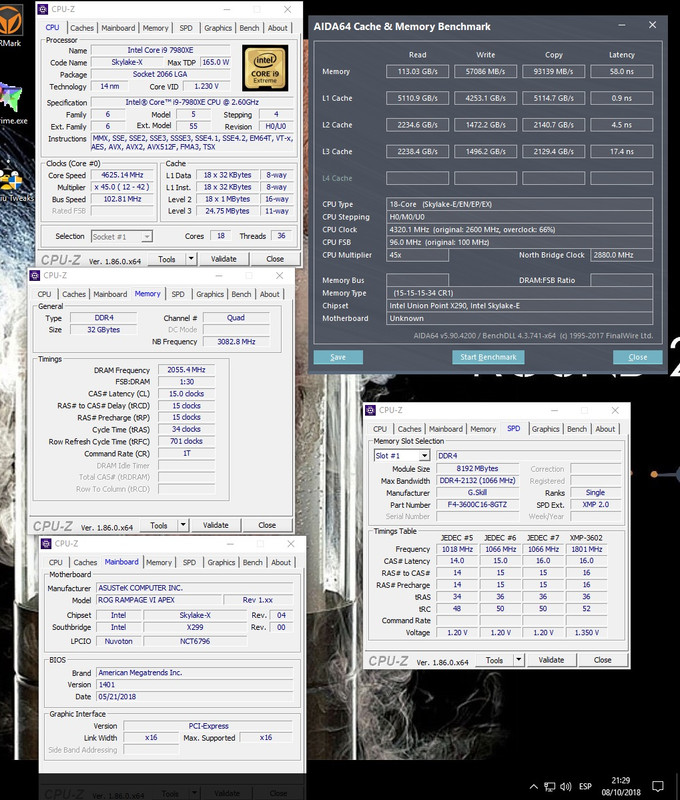680x800 pixels.
Task: Switch to SPD tab in Memory window
Action: [178, 294]
